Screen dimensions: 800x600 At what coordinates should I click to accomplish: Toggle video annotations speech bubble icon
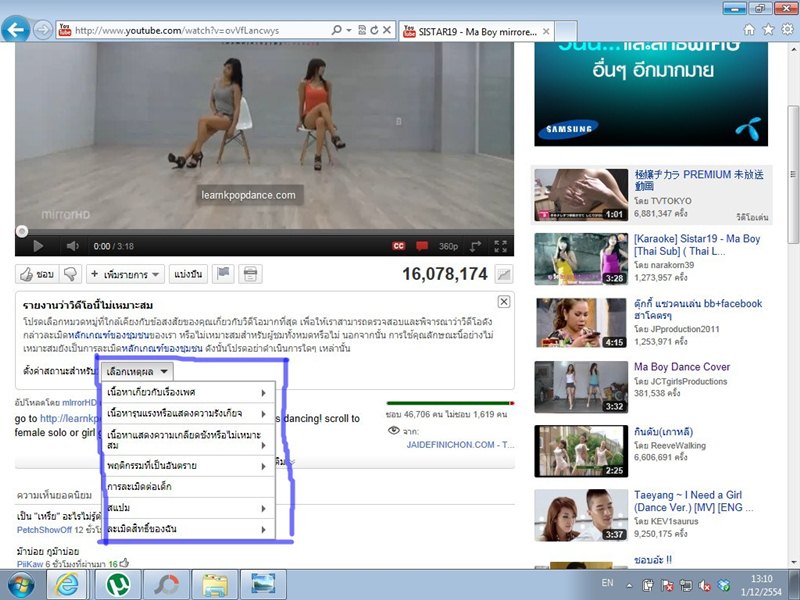[x=422, y=246]
